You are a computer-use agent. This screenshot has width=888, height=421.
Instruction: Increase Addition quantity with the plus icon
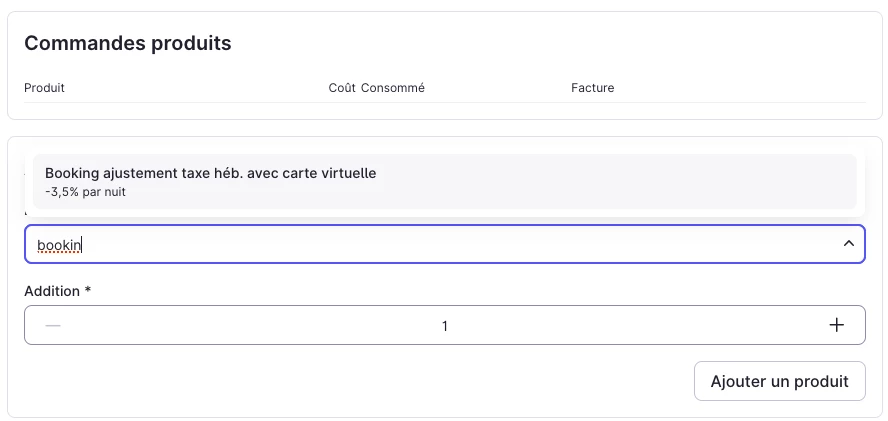click(x=837, y=325)
